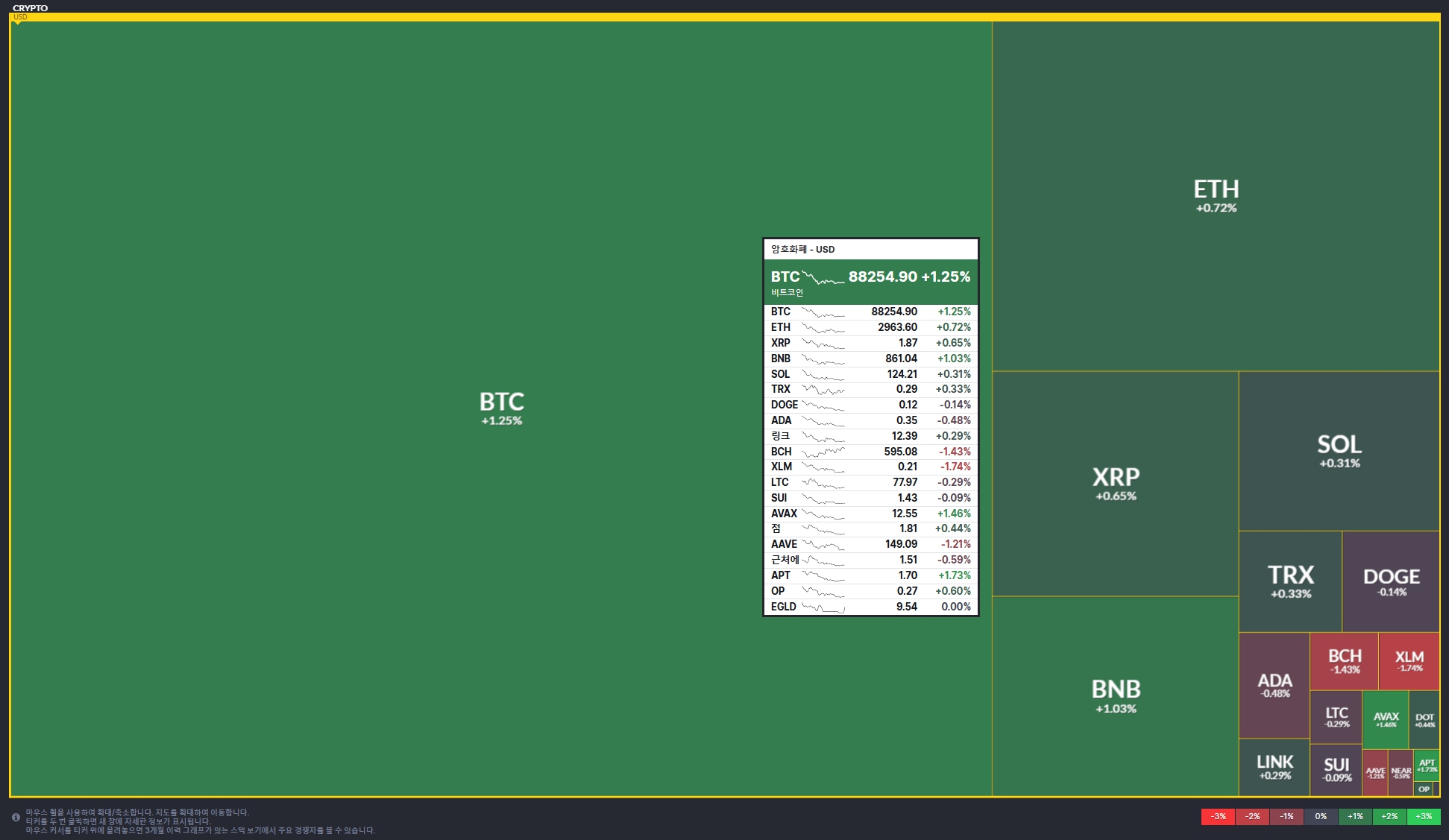
Task: Click the tiny OP tile
Action: [x=1424, y=789]
